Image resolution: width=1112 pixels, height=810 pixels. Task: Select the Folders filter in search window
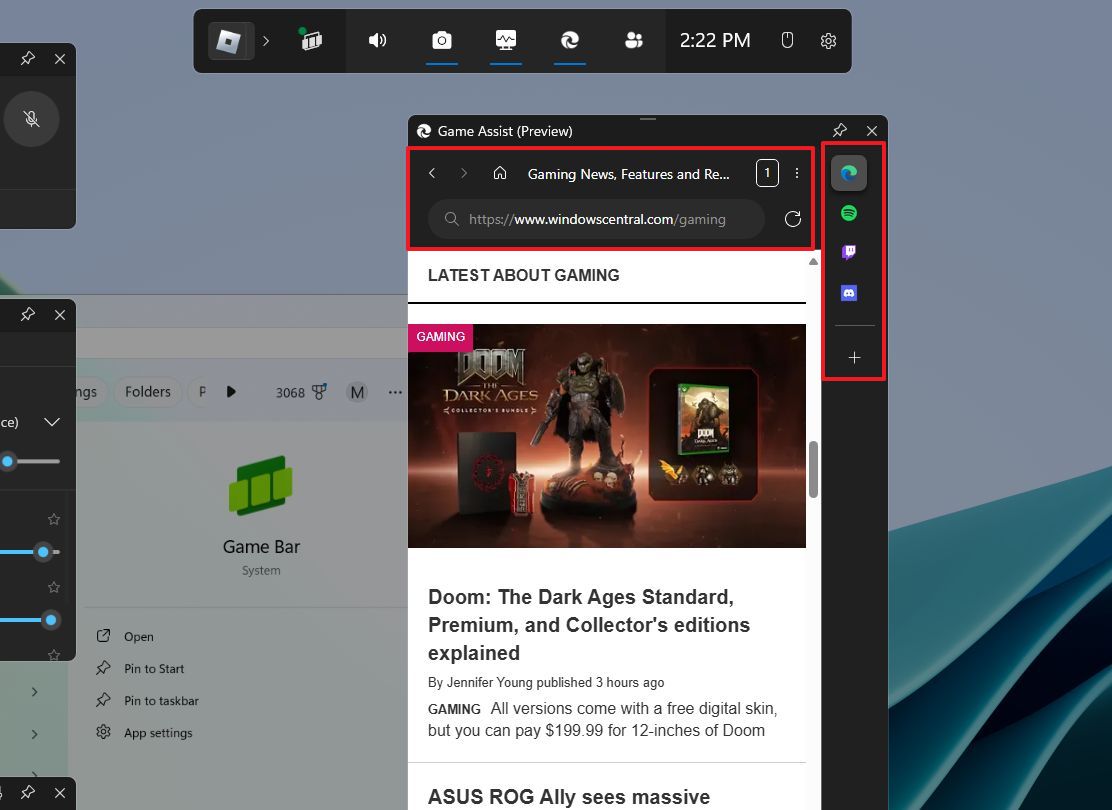[148, 392]
